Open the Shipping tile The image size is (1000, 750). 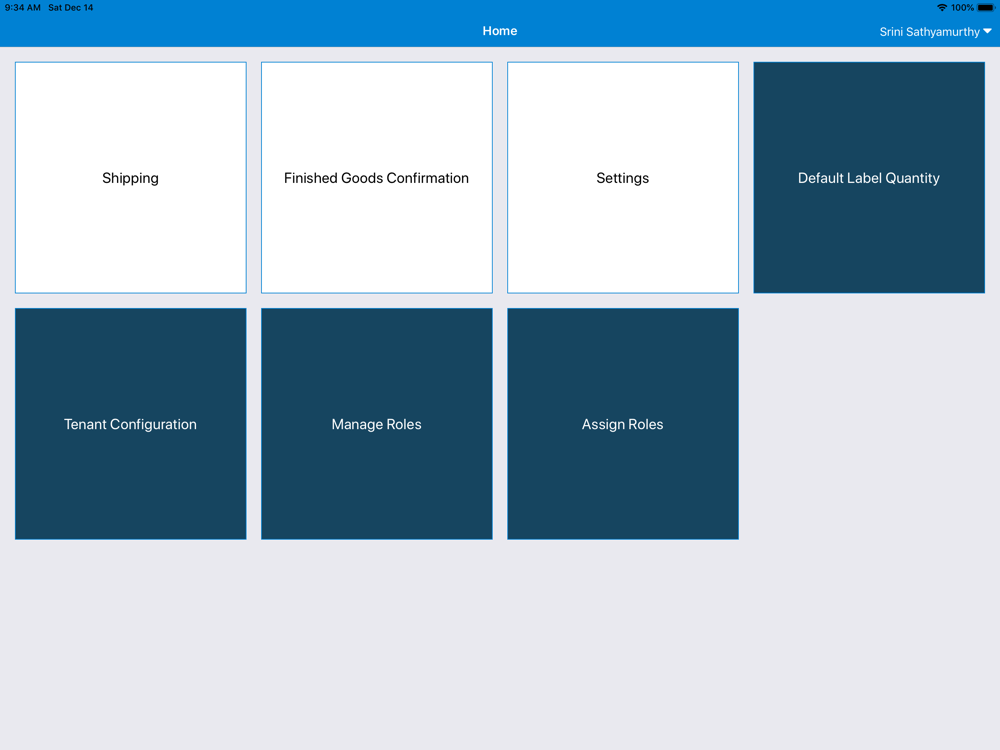[131, 177]
